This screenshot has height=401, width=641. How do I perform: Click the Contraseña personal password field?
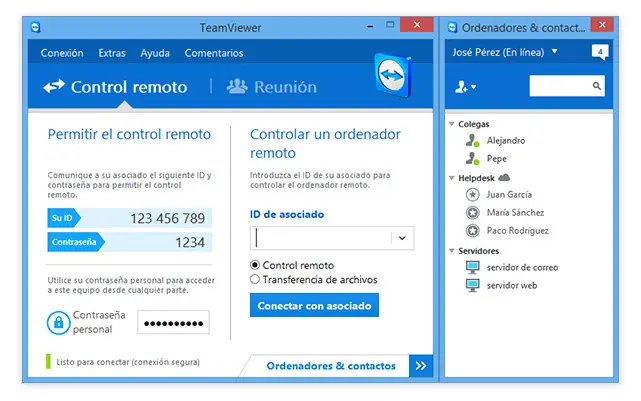click(173, 323)
